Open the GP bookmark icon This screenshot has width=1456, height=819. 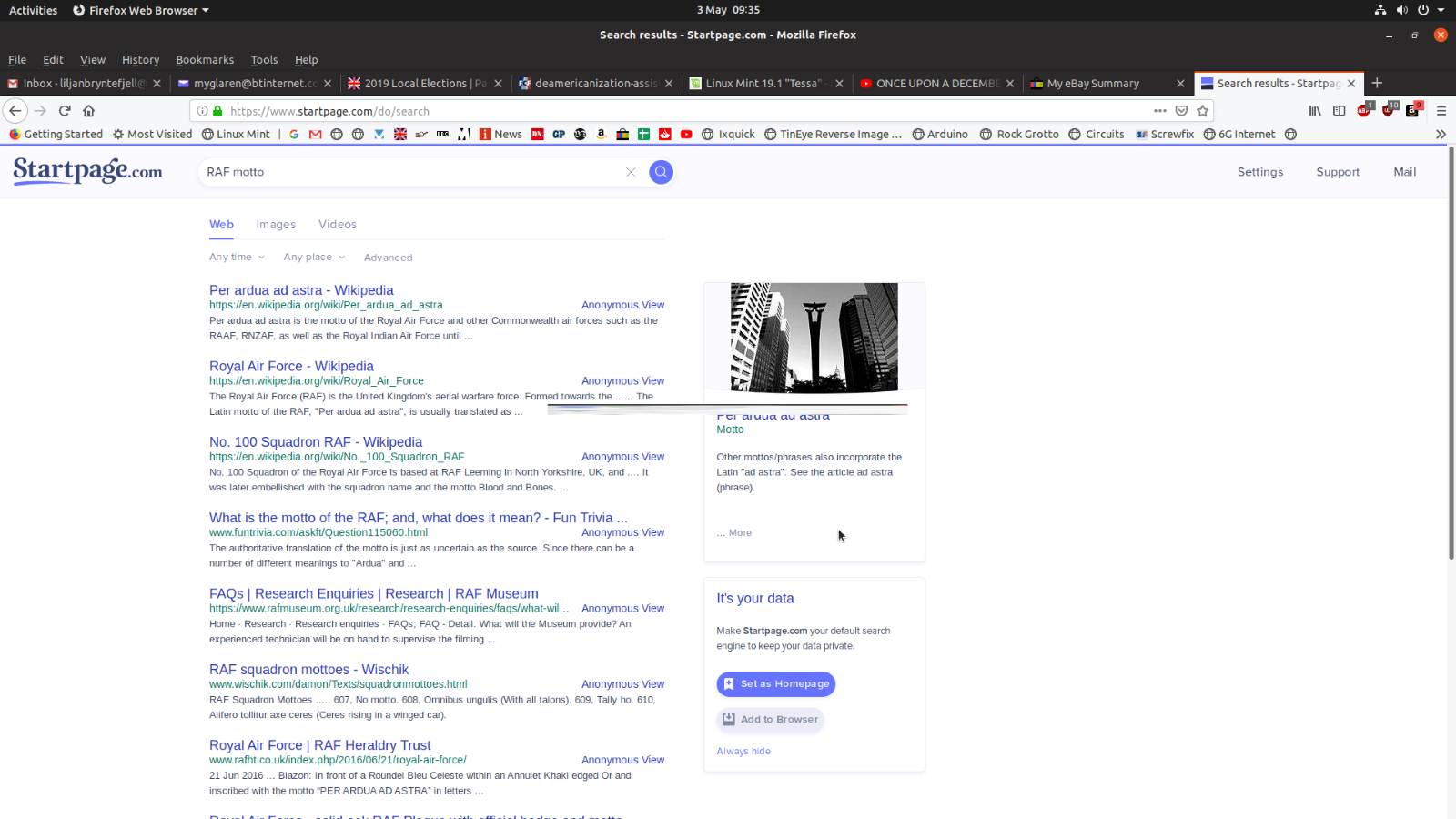coord(559,135)
